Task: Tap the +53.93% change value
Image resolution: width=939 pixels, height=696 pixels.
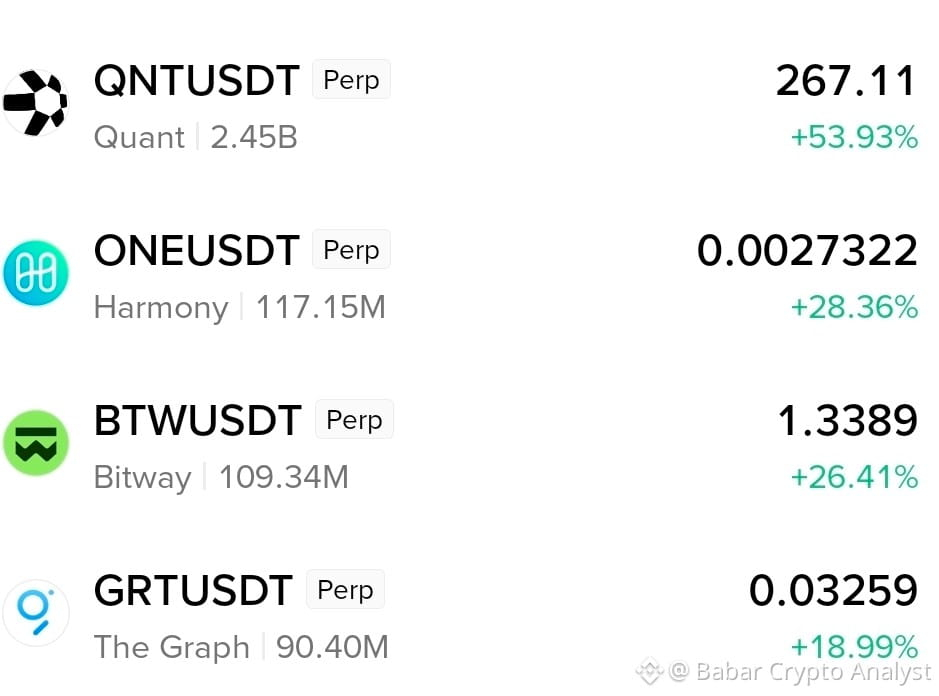Action: (x=854, y=137)
